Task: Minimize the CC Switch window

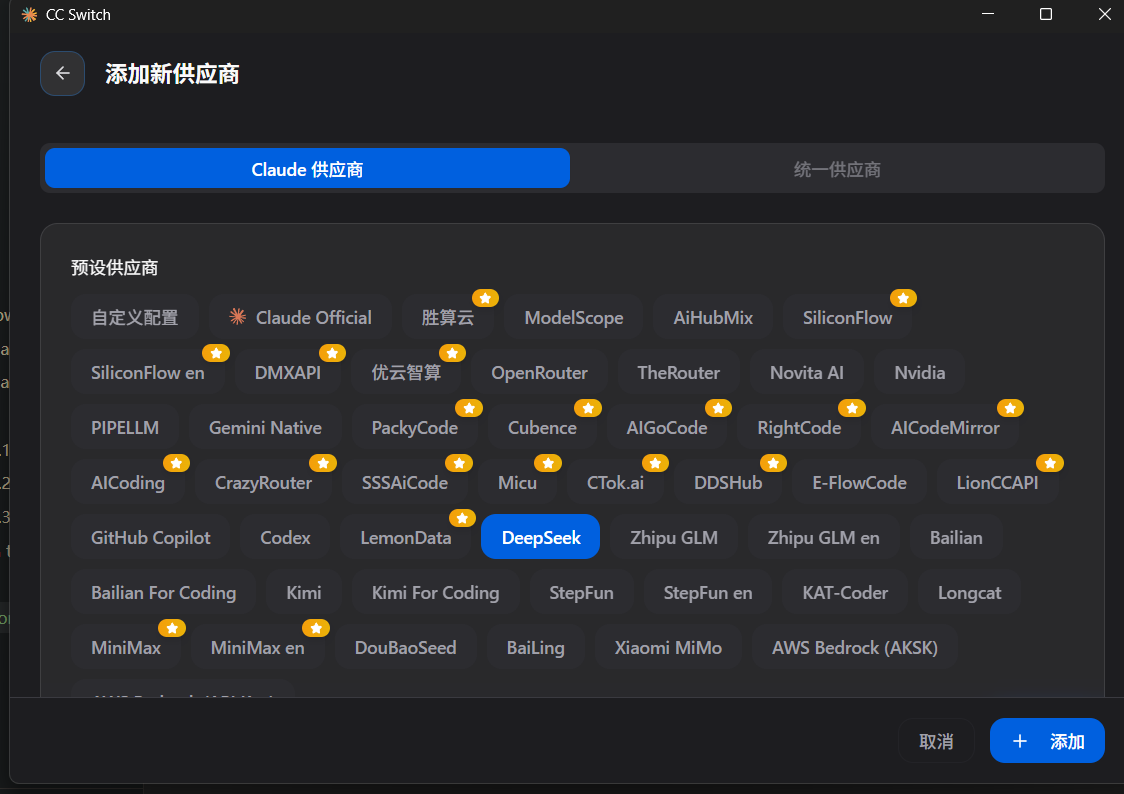Action: [988, 14]
